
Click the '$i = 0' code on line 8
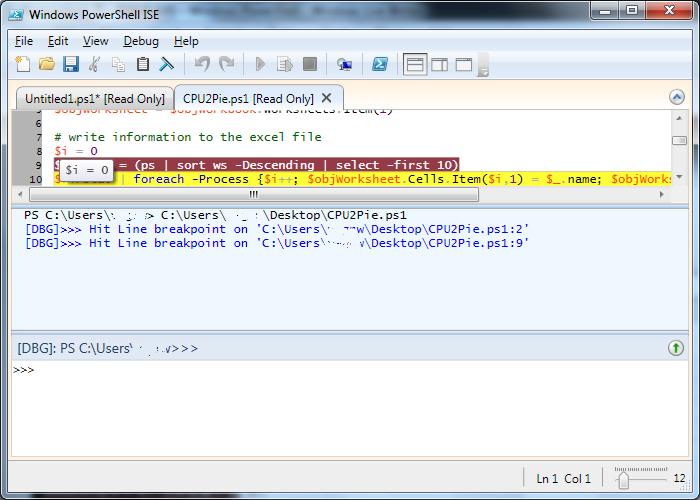pyautogui.click(x=76, y=151)
